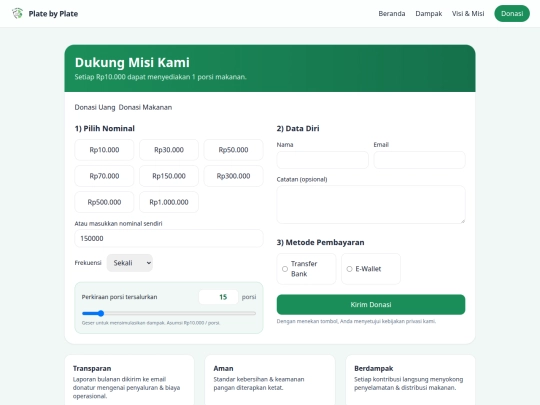Image resolution: width=540 pixels, height=405 pixels.
Task: Click the '3) Metode Pembayaran' section title
Action: pos(320,242)
